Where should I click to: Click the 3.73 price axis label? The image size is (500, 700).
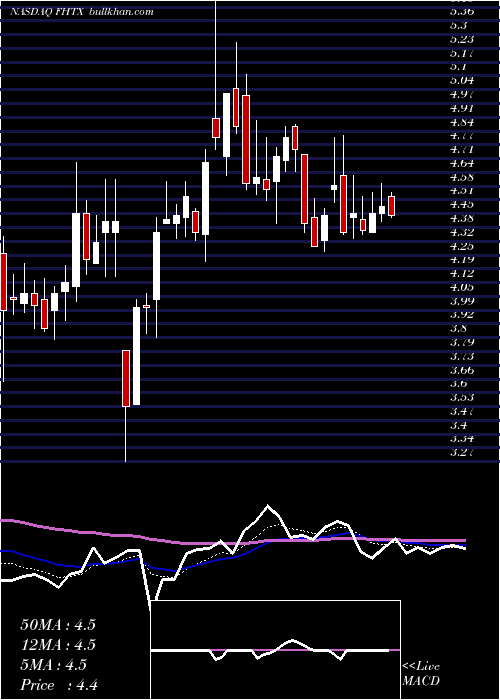[462, 356]
